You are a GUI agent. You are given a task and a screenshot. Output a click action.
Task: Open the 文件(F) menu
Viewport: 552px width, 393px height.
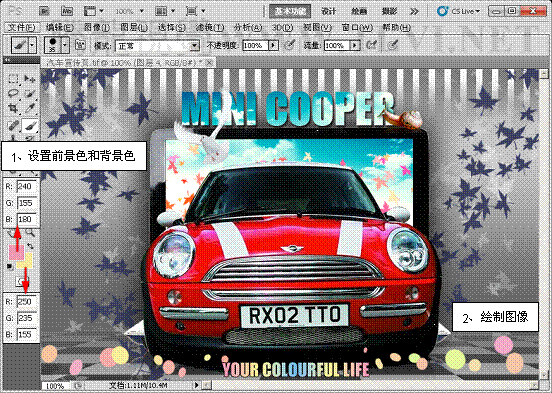click(21, 27)
